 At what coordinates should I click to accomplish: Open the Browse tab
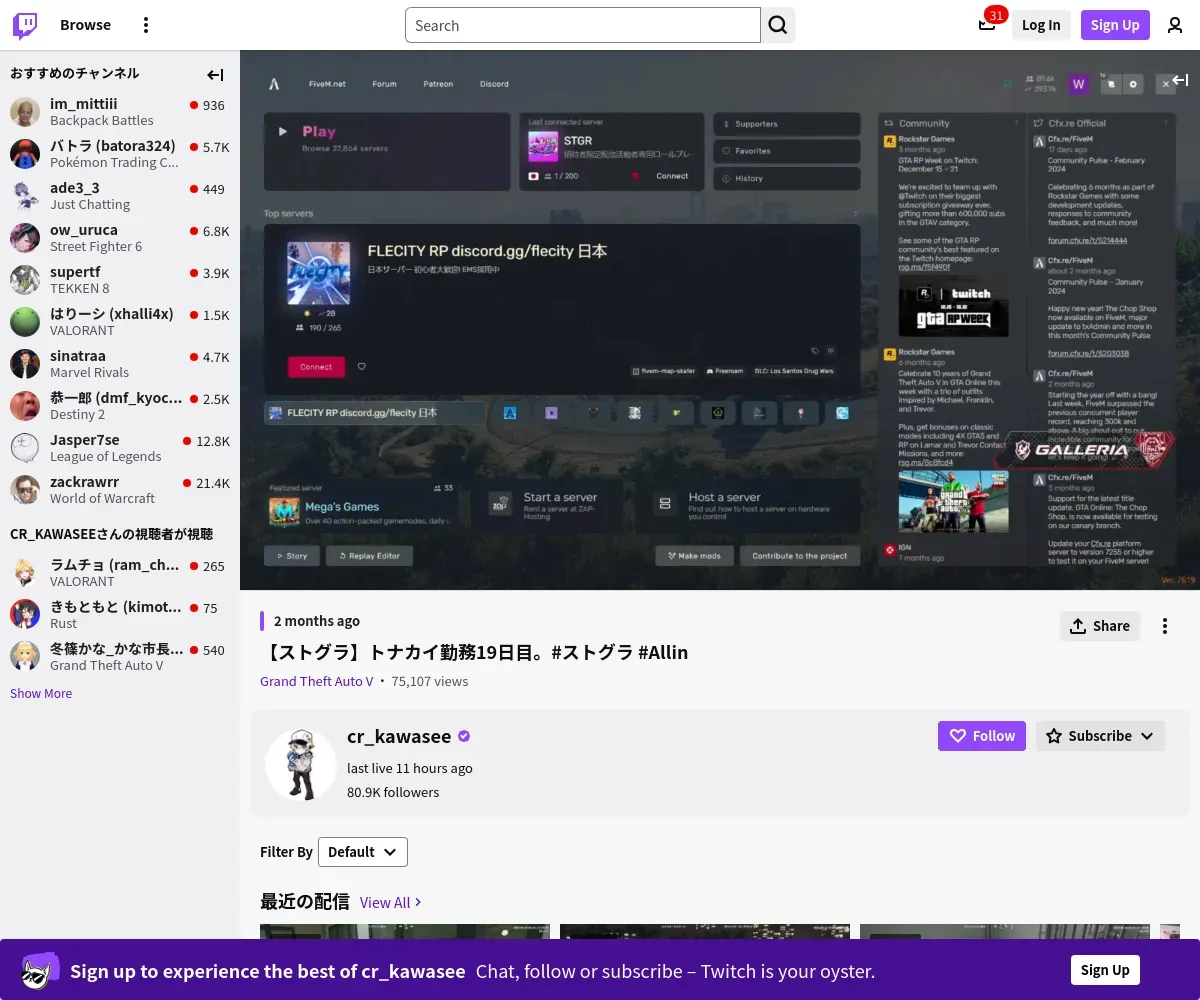(85, 25)
